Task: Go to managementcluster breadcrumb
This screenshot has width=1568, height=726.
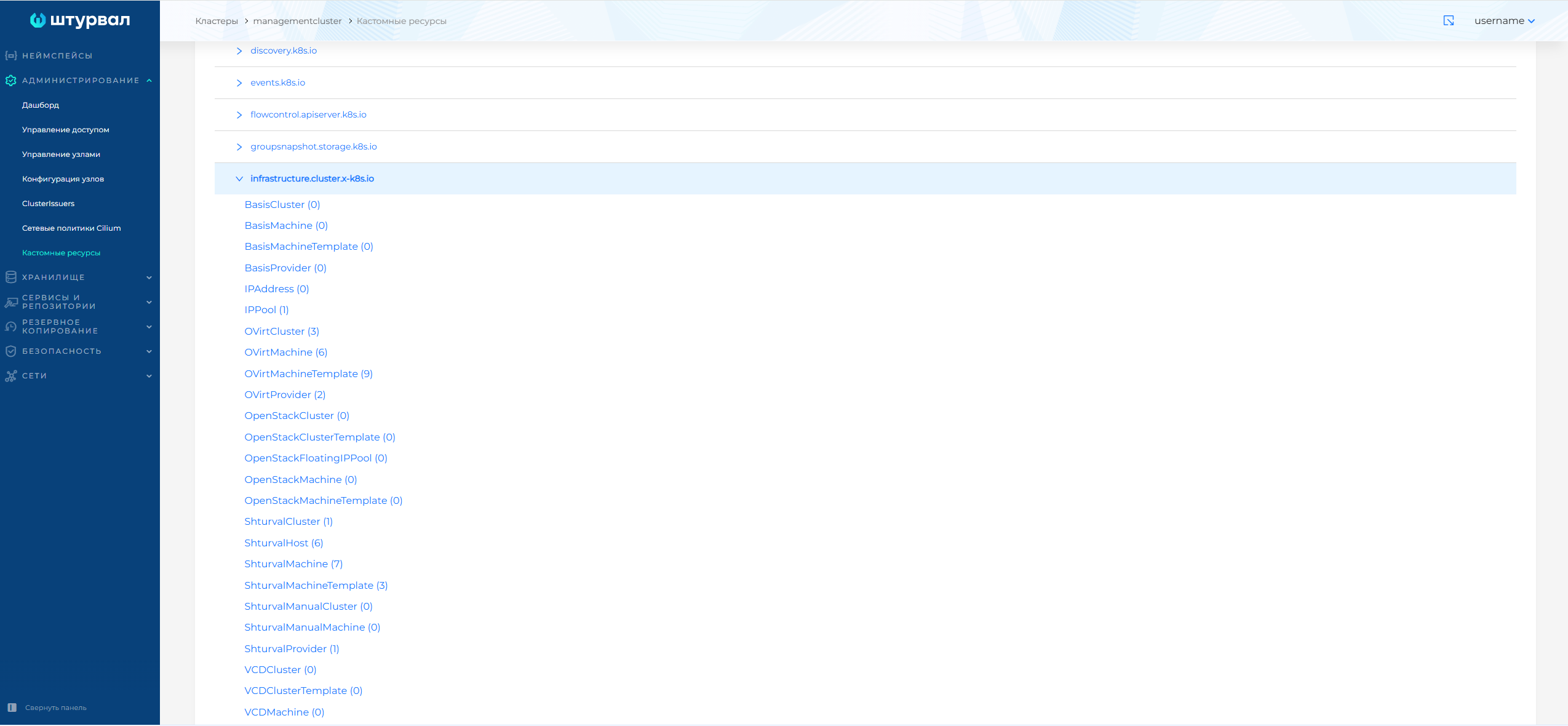Action: 297,21
